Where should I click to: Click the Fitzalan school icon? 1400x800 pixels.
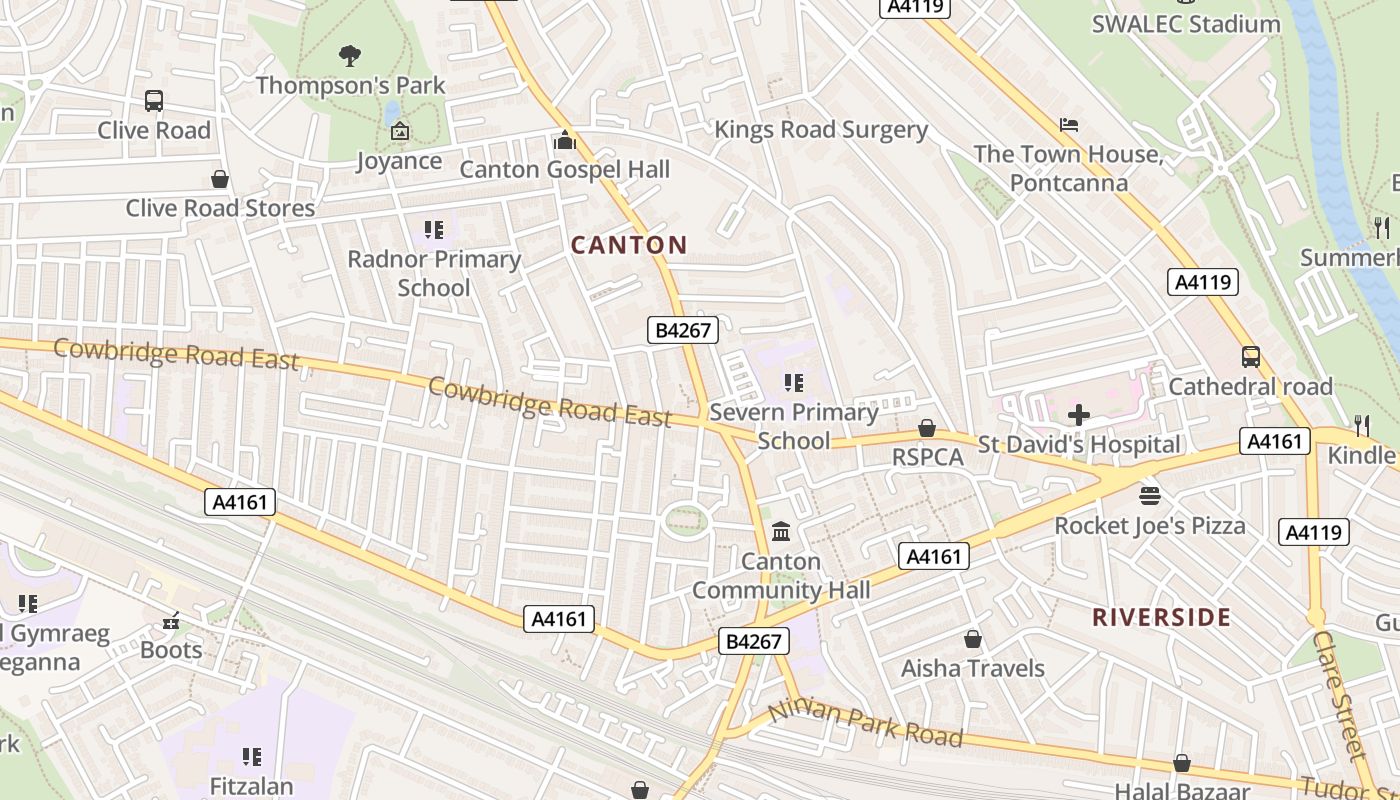[x=252, y=757]
